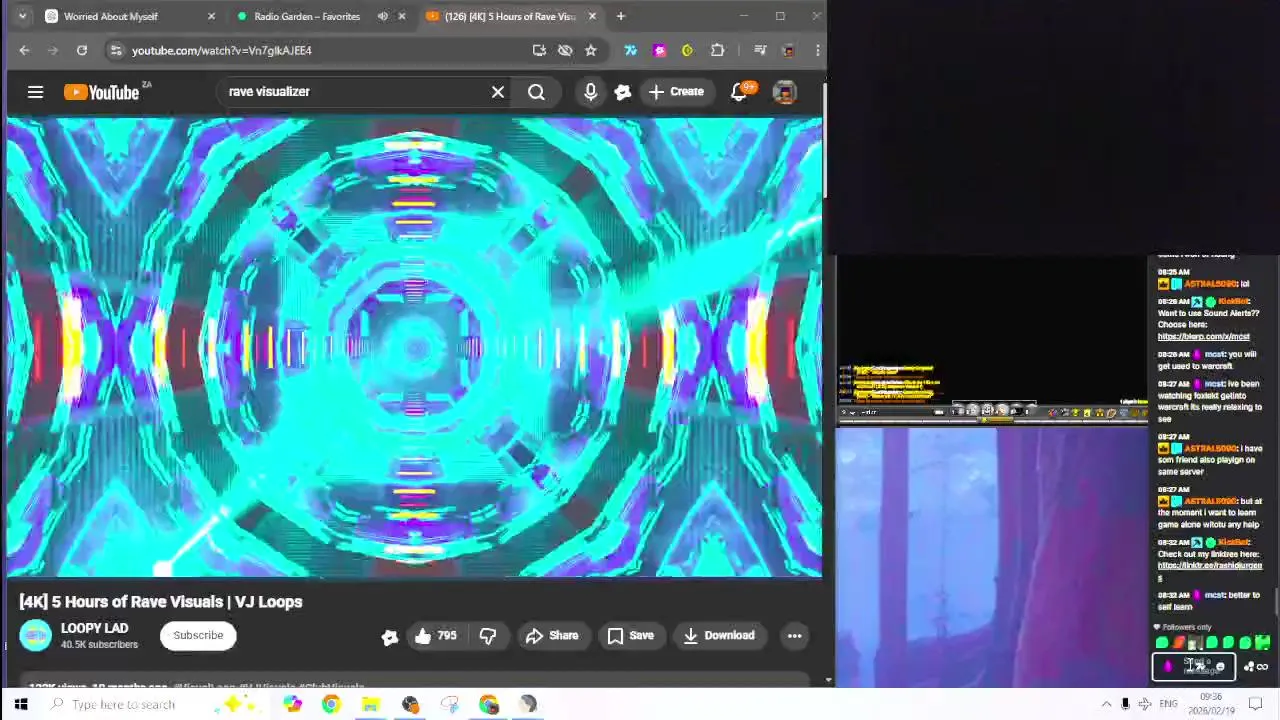Open the emote picker in chat box
1280x720 pixels.
(x=1220, y=667)
